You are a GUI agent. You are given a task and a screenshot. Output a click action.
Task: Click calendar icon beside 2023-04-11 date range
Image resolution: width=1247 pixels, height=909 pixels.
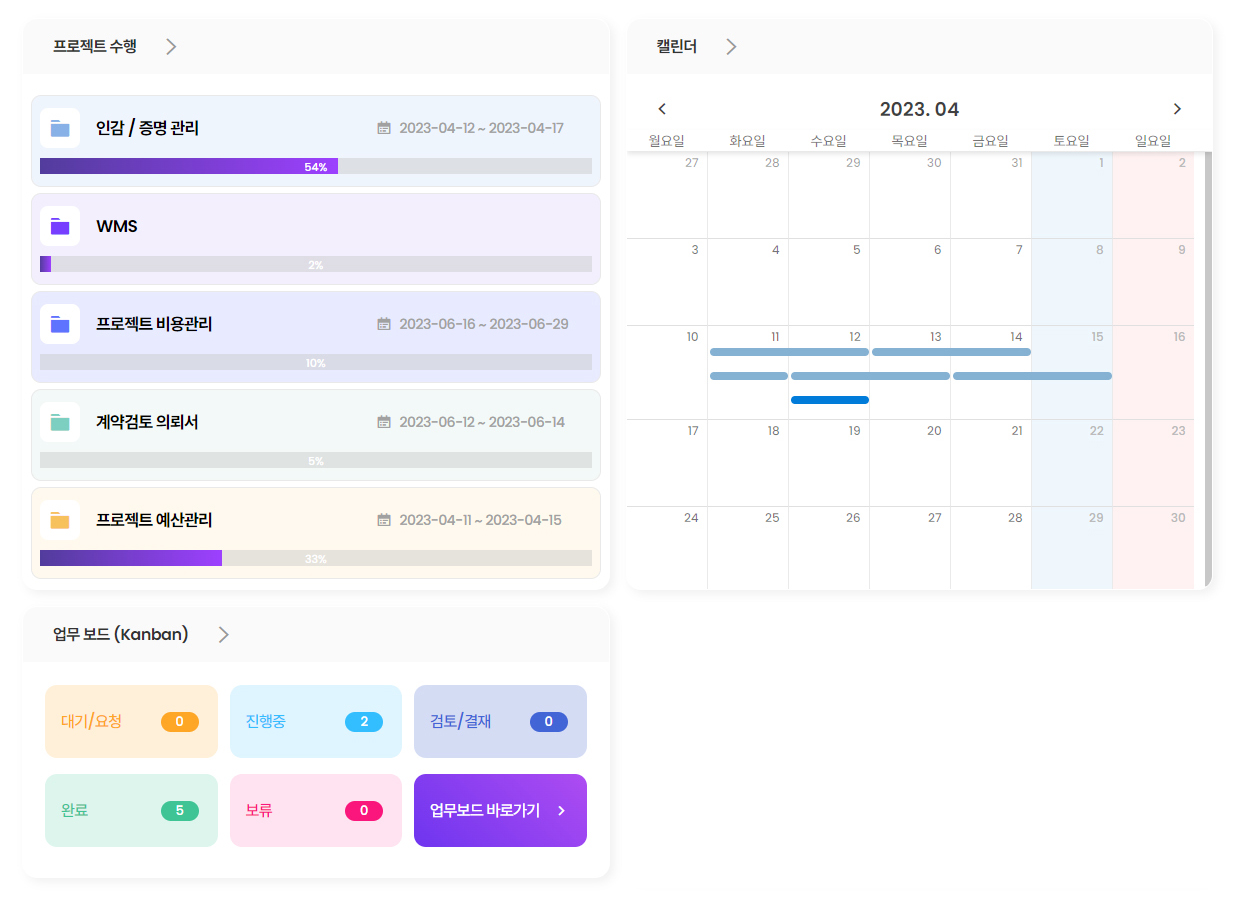384,520
